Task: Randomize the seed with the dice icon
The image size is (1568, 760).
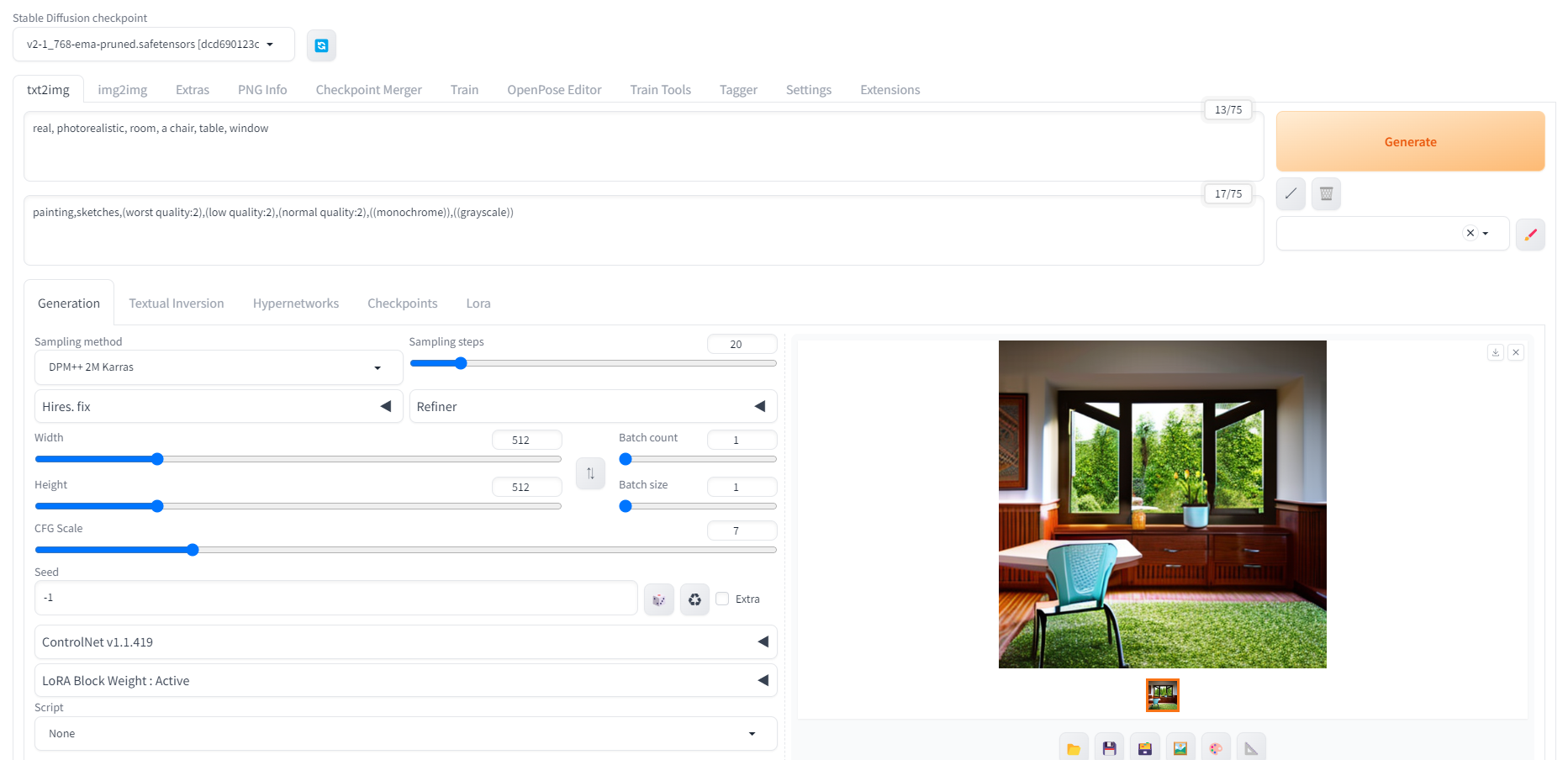Action: (x=659, y=599)
